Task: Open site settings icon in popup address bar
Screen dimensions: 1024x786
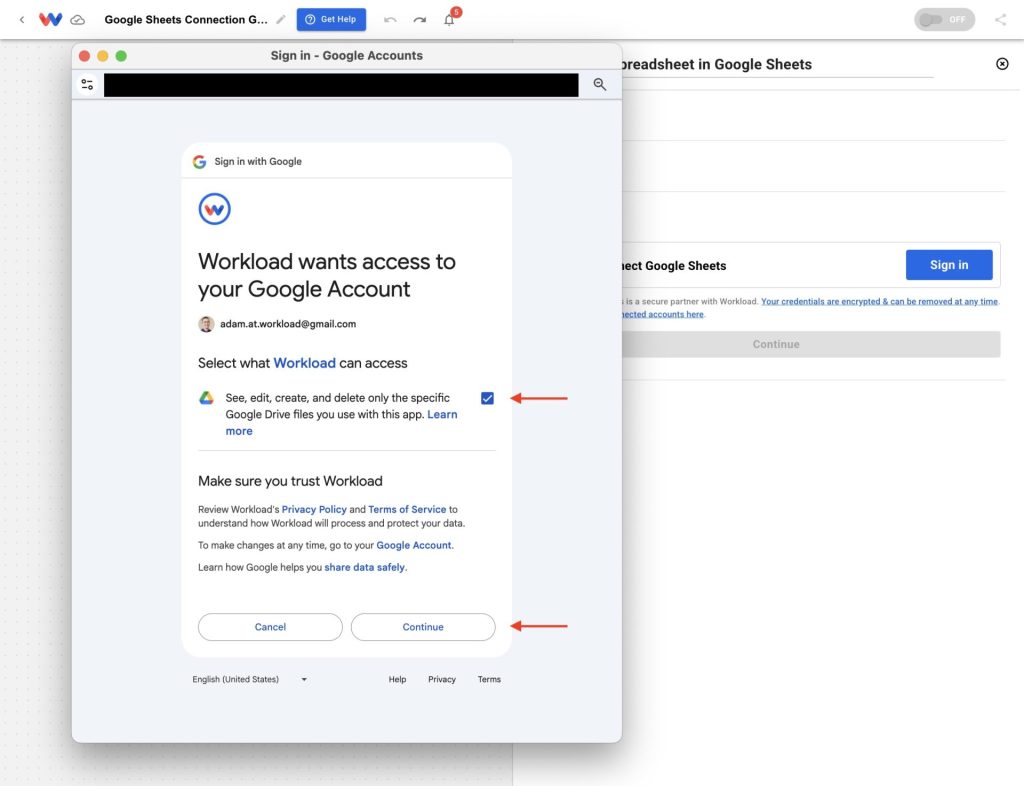Action: [x=87, y=84]
